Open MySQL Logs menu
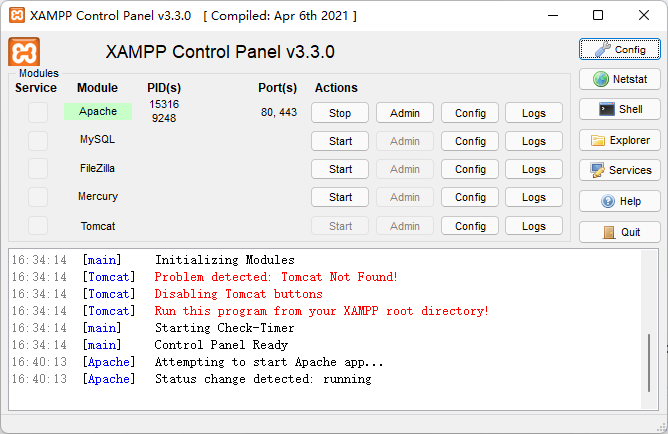The width and height of the screenshot is (668, 434). pyautogui.click(x=534, y=141)
